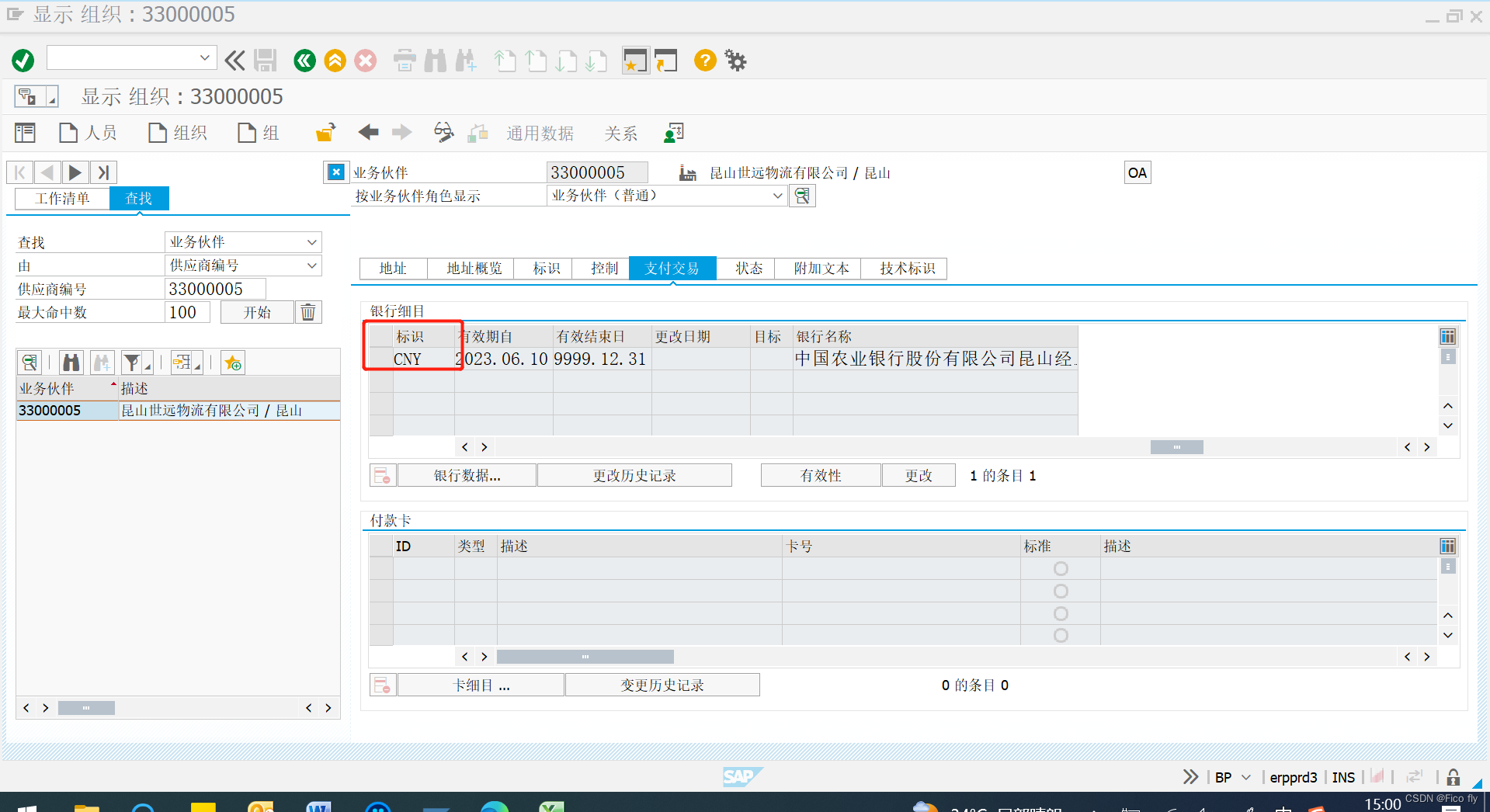Open the 业务伙伴（普通） role dropdown
1490x812 pixels.
point(776,196)
